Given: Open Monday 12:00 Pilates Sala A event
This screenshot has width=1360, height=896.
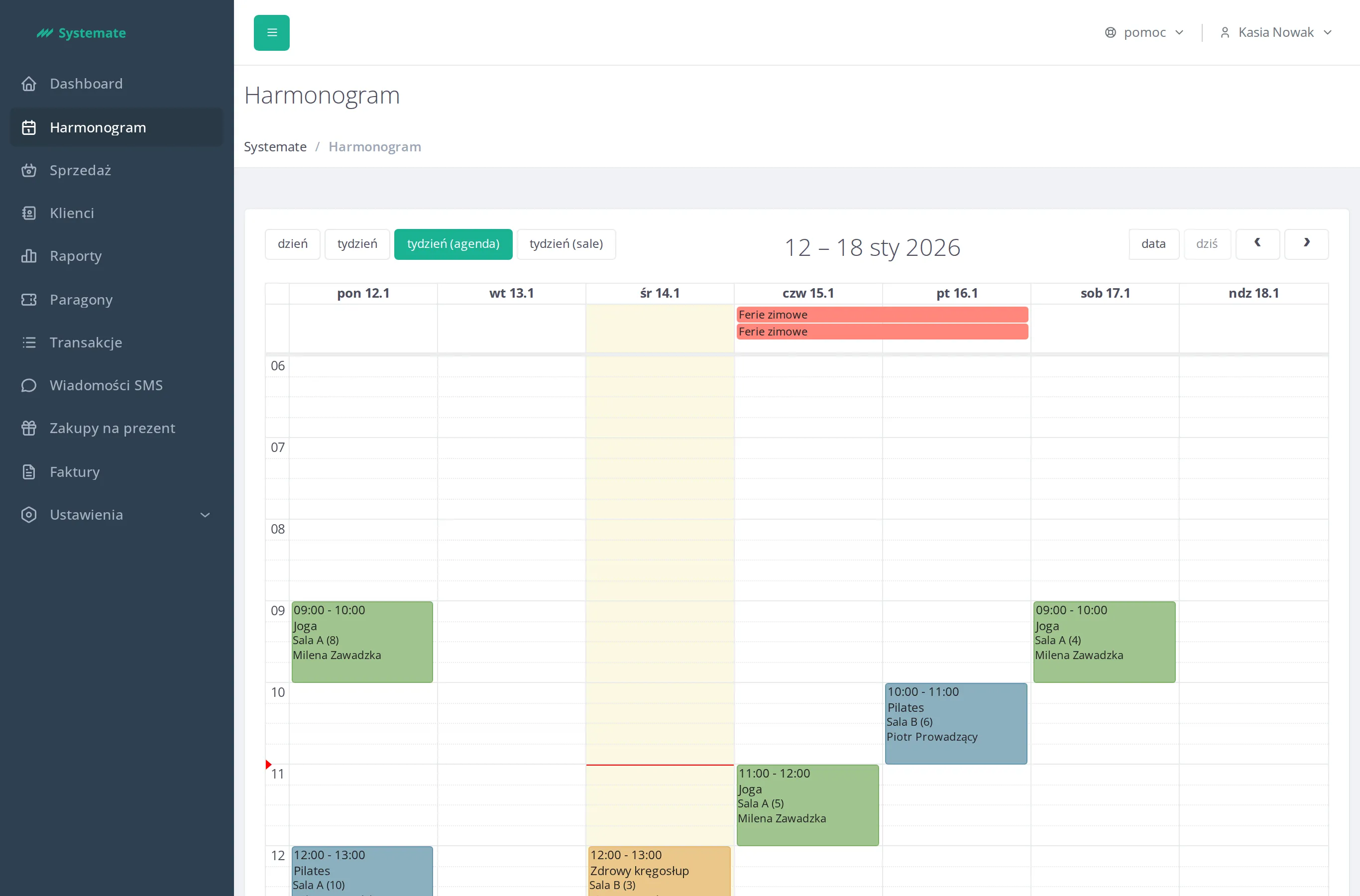Looking at the screenshot, I should click(362, 872).
